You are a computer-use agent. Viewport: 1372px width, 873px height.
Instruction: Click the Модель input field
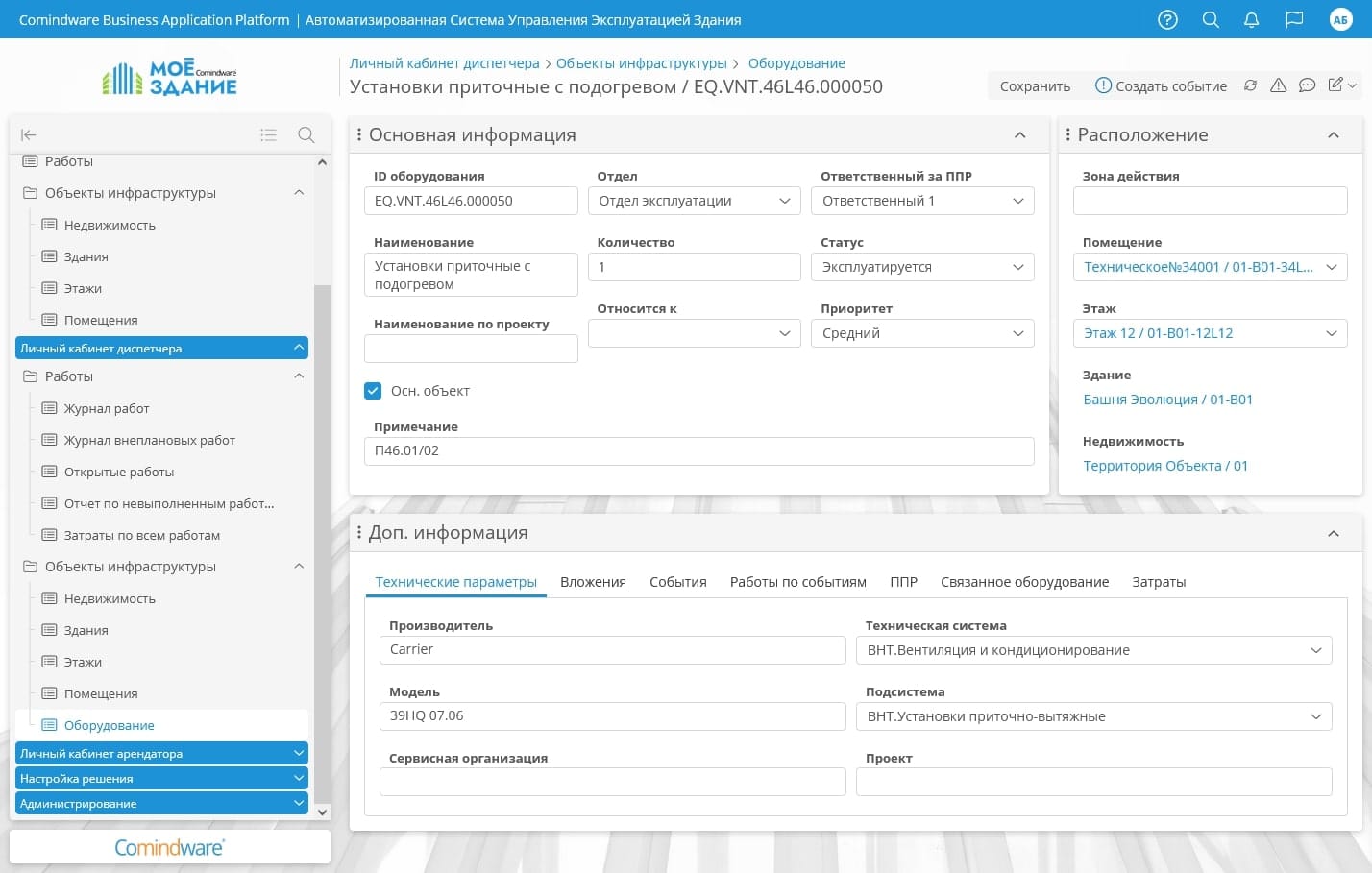tap(613, 716)
